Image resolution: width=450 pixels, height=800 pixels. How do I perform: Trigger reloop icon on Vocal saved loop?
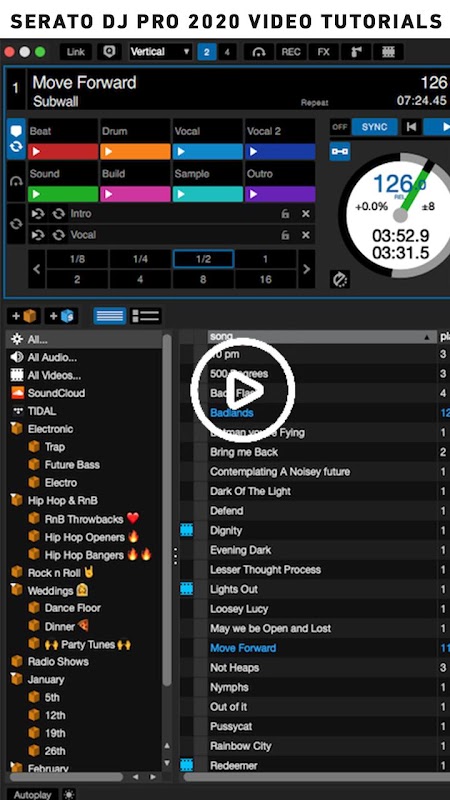pyautogui.click(x=37, y=235)
